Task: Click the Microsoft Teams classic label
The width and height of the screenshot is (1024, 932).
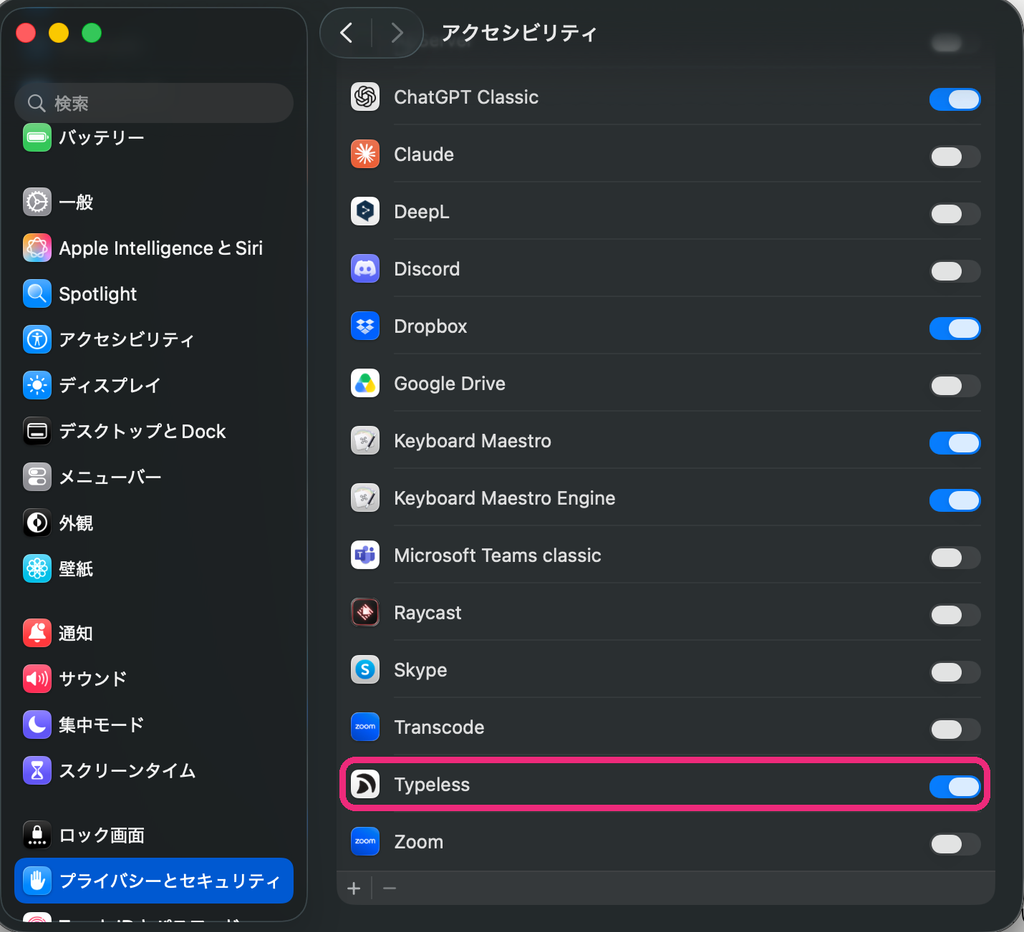Action: [x=498, y=556]
